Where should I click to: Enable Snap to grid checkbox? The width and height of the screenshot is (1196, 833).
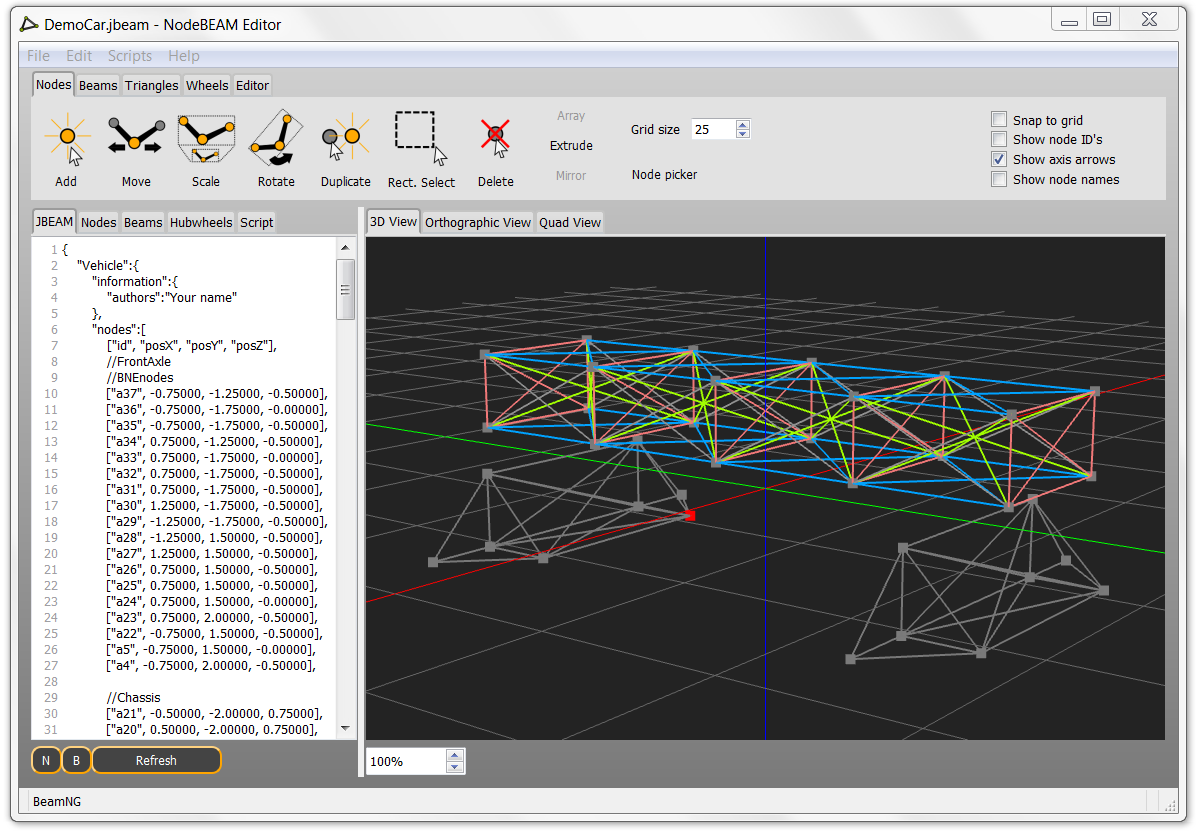pos(999,120)
